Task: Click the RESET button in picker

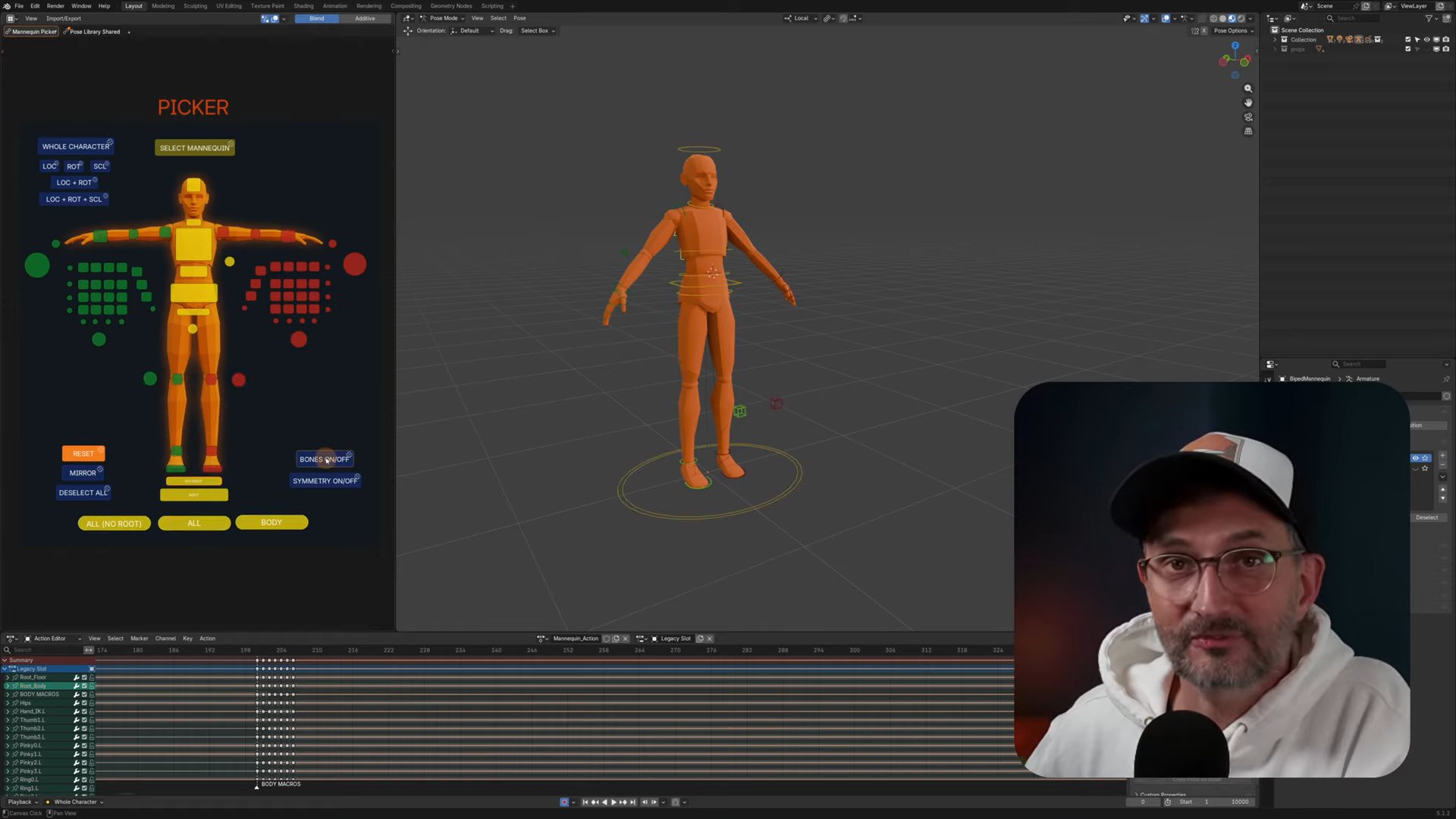Action: [x=83, y=453]
